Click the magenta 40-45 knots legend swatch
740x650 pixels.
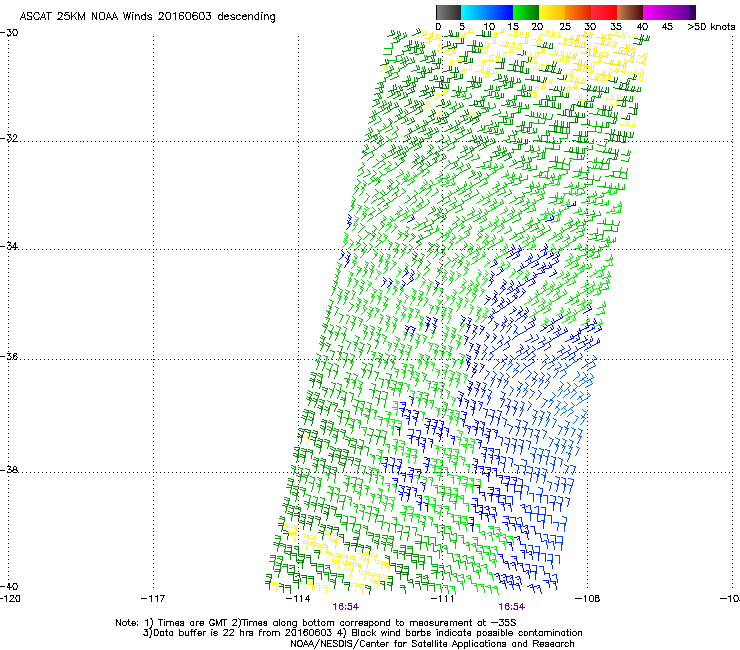click(656, 12)
